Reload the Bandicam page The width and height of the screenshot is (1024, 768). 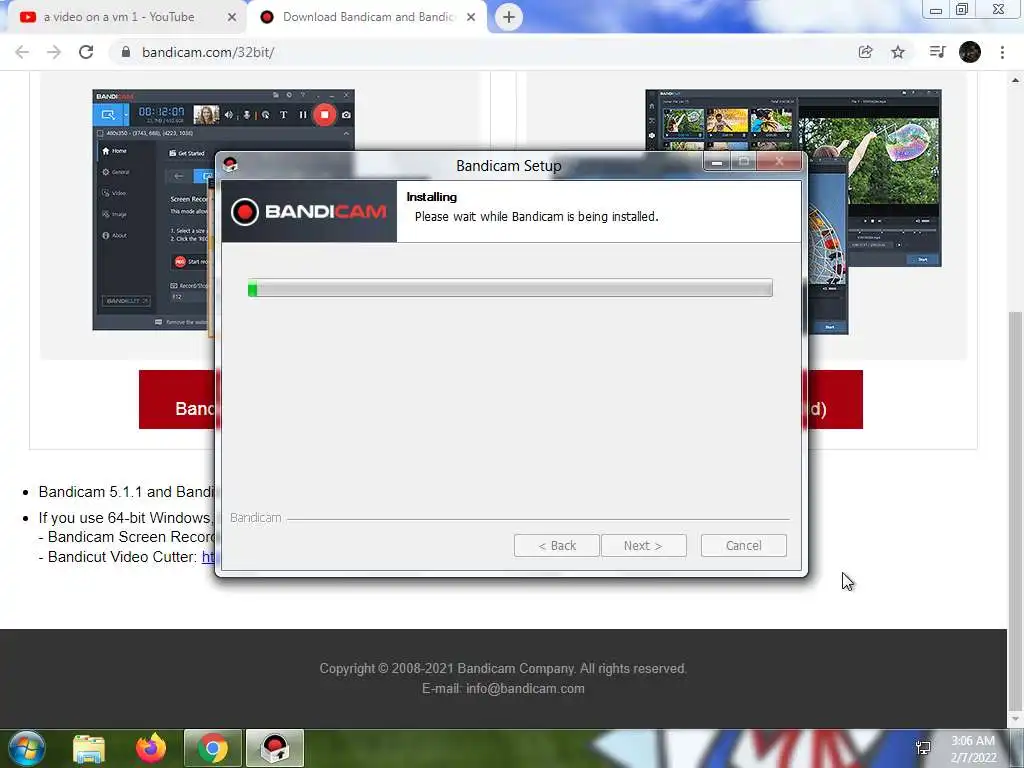pos(86,52)
